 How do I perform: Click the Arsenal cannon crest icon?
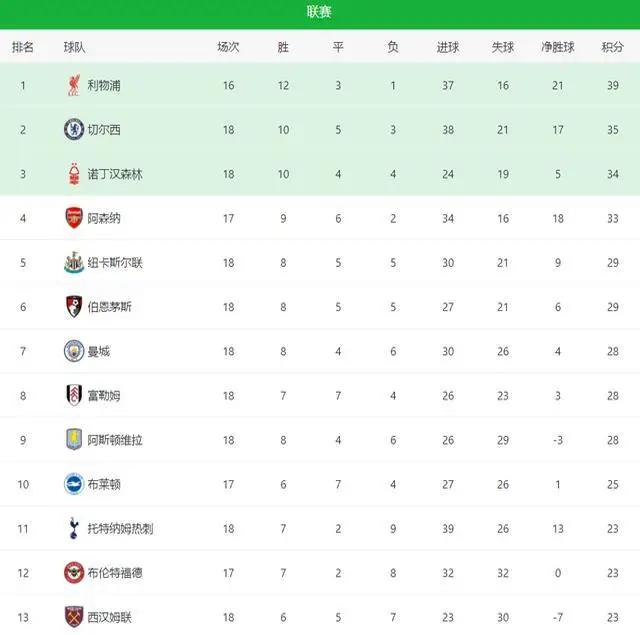tap(74, 218)
